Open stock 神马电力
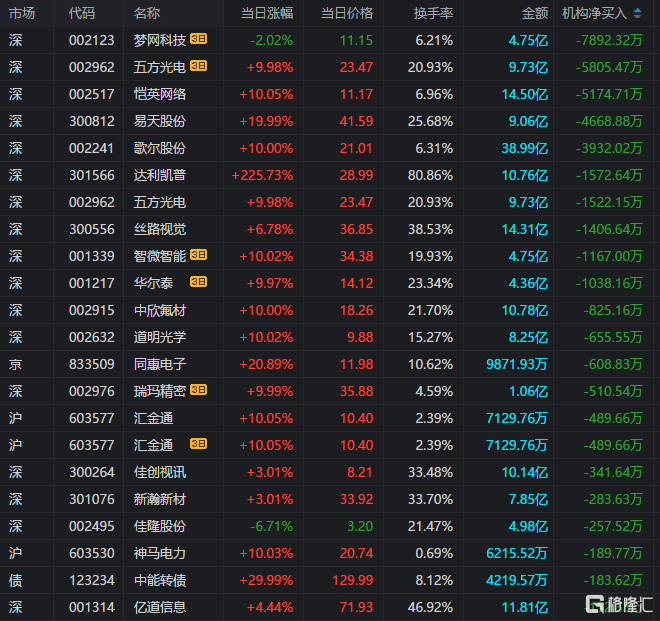Viewport: 660px width, 621px height. 160,553
